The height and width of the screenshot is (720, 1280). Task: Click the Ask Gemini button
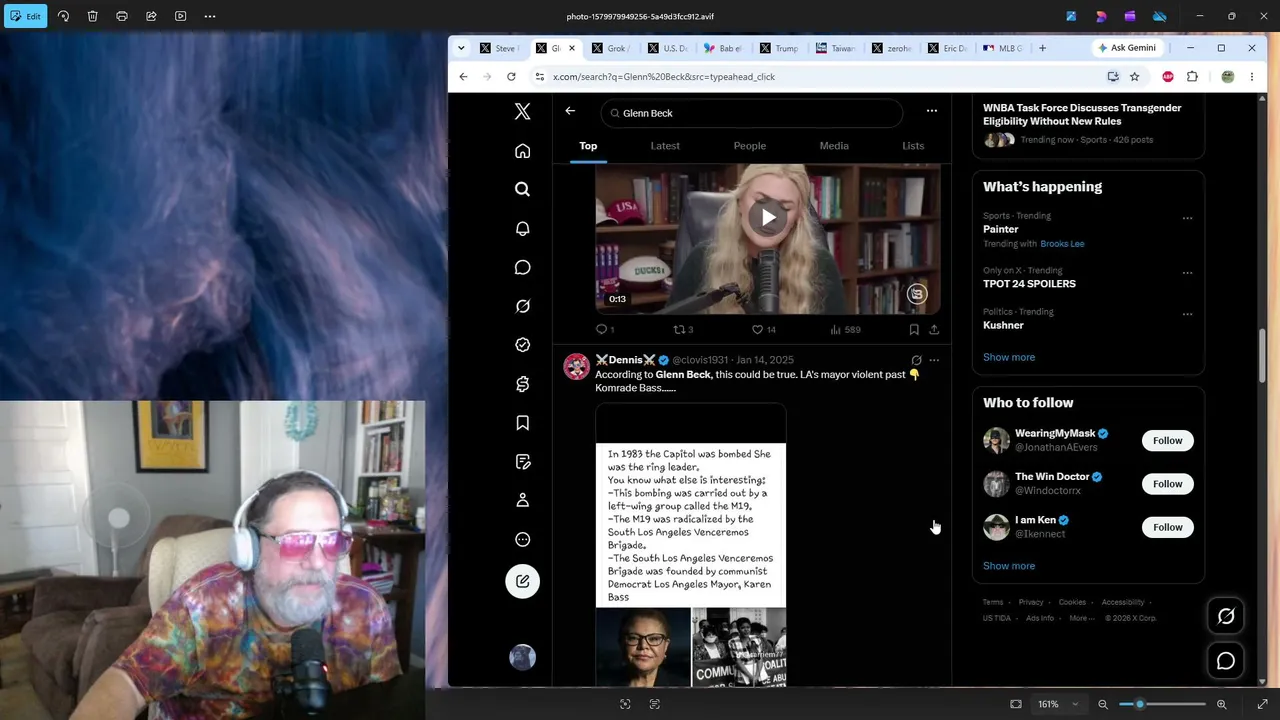click(1127, 48)
